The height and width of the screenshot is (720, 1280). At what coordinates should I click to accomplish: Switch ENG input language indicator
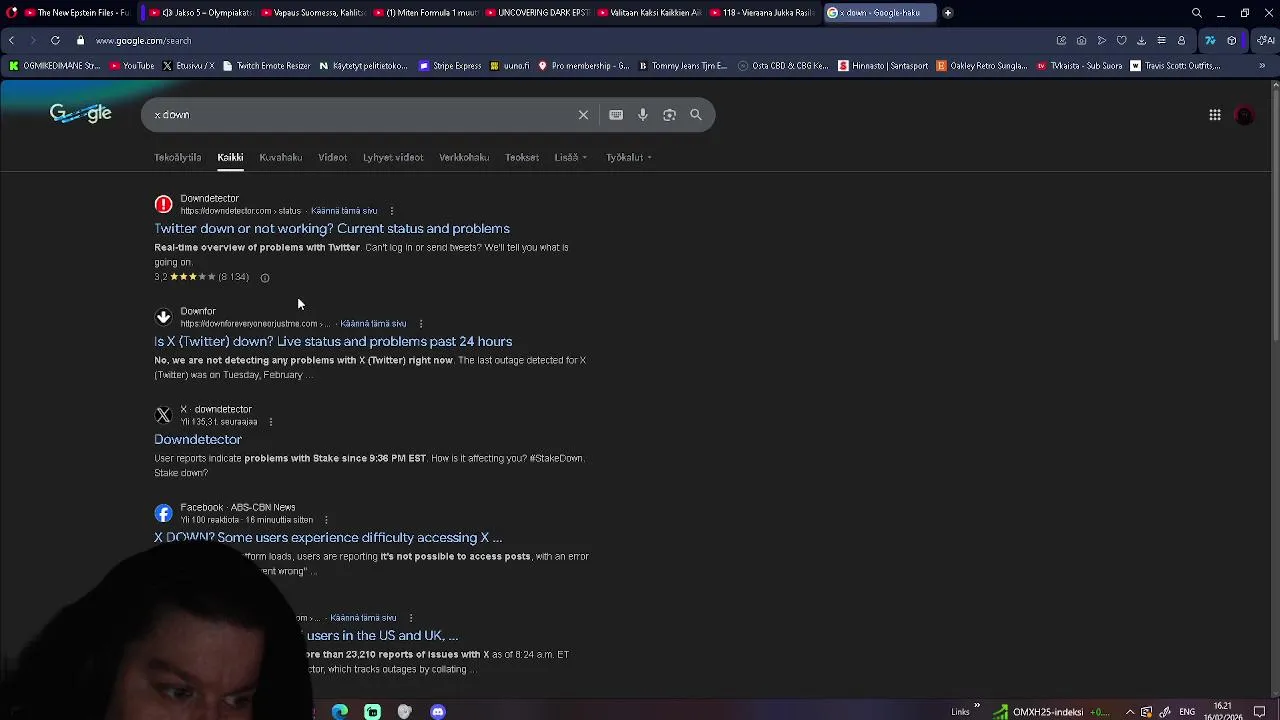(1187, 712)
